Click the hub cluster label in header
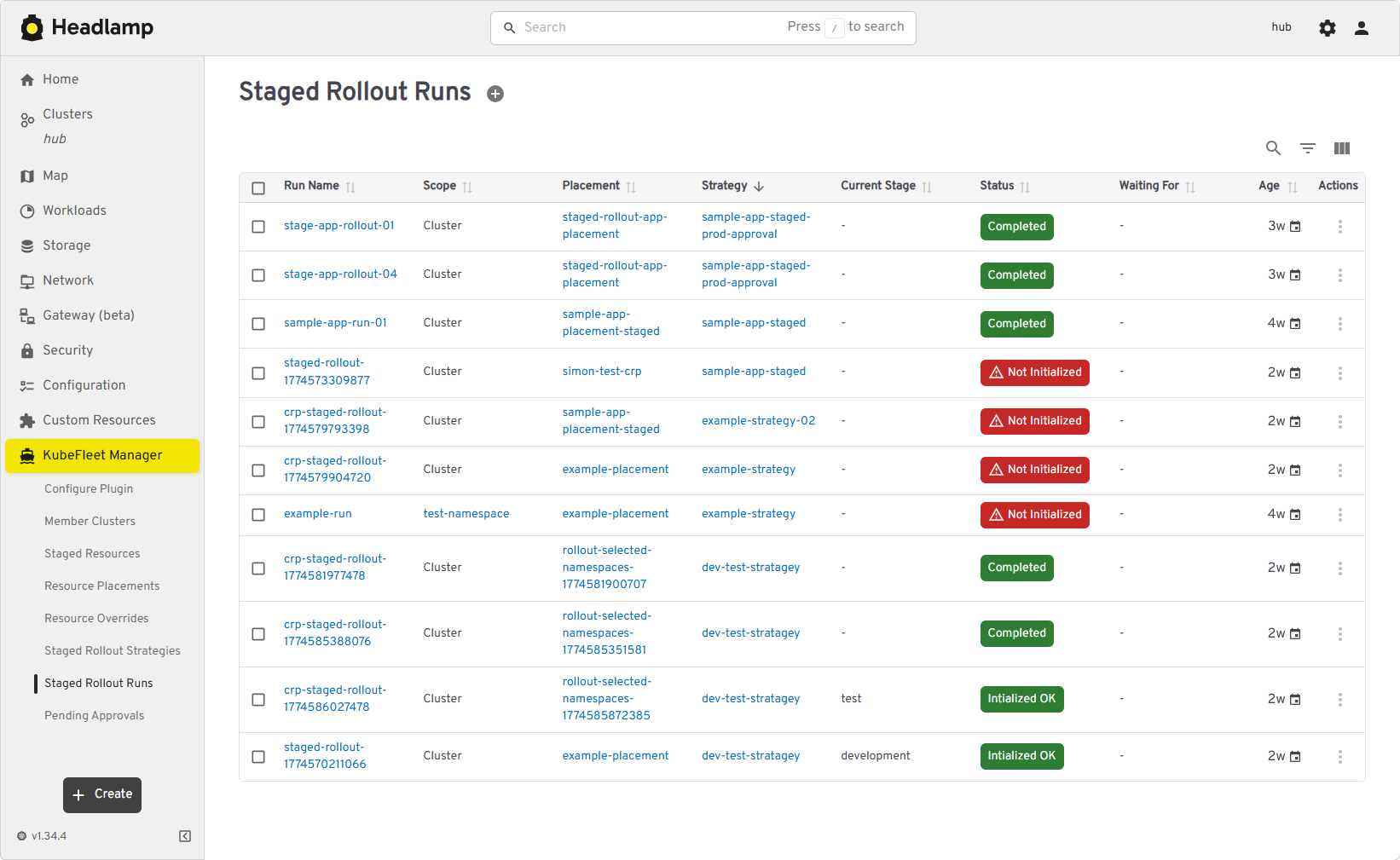This screenshot has width=1400, height=860. click(x=1281, y=27)
